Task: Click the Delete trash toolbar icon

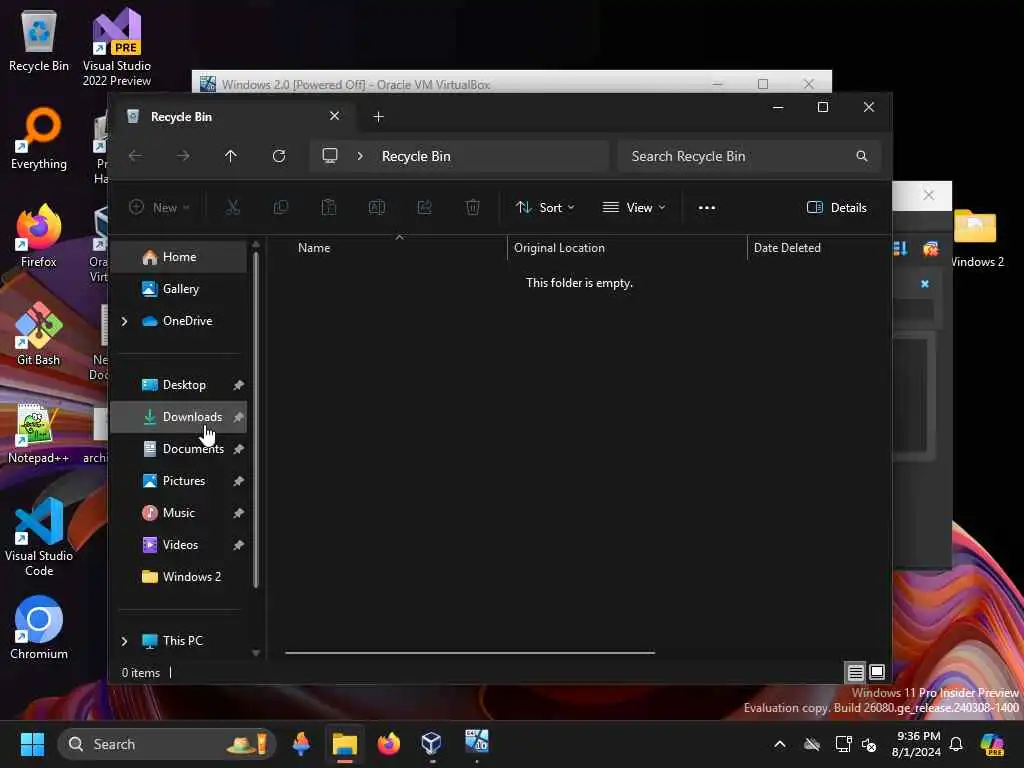Action: (473, 208)
